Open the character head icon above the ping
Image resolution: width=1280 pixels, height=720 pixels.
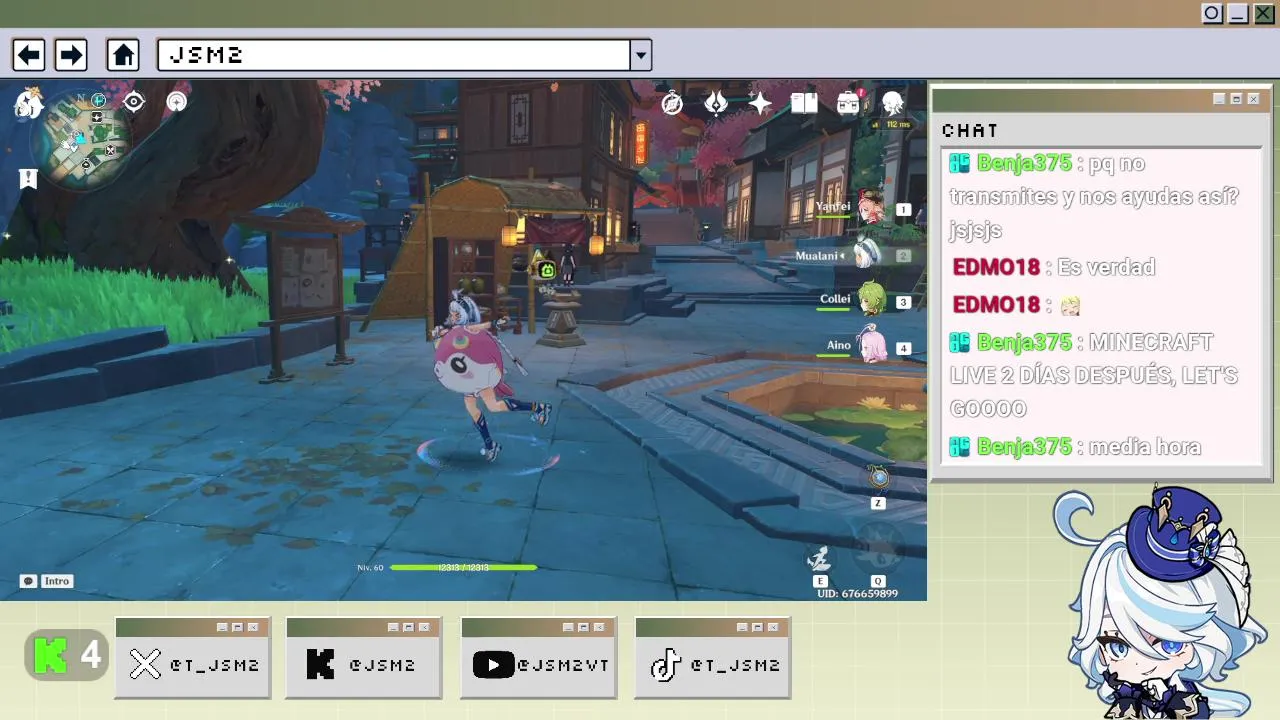tap(892, 102)
